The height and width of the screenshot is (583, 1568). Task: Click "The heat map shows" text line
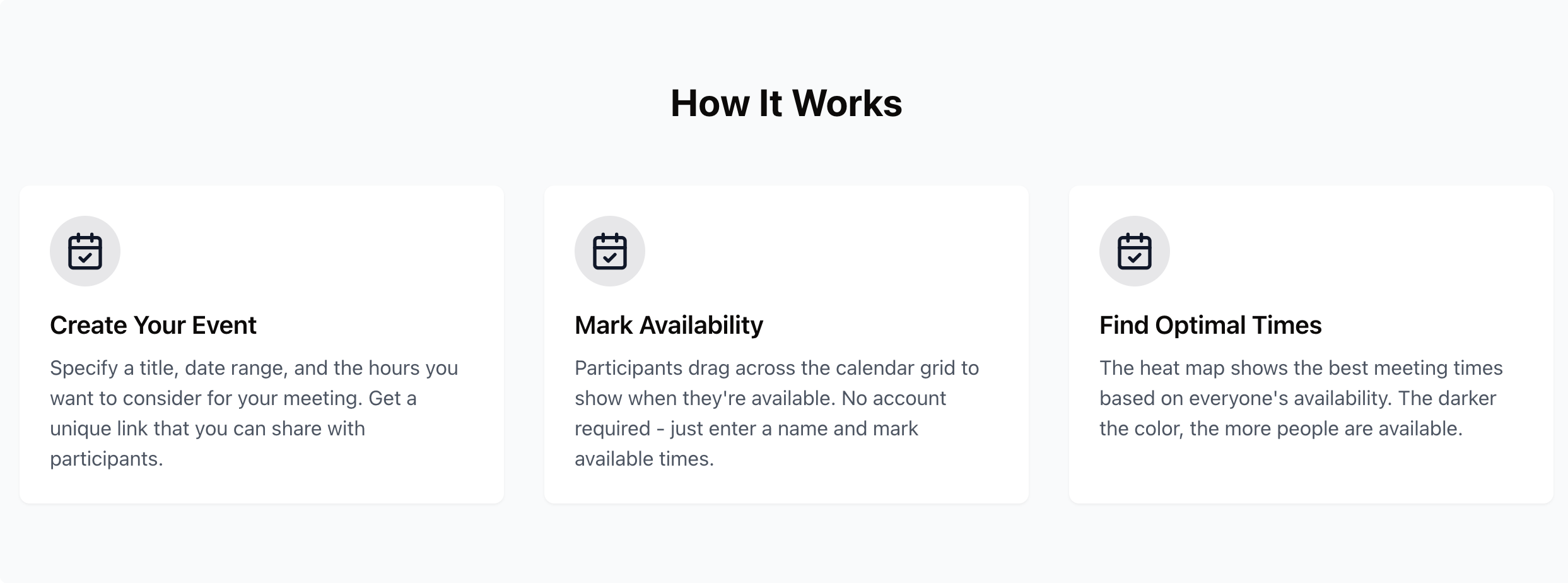point(1301,368)
